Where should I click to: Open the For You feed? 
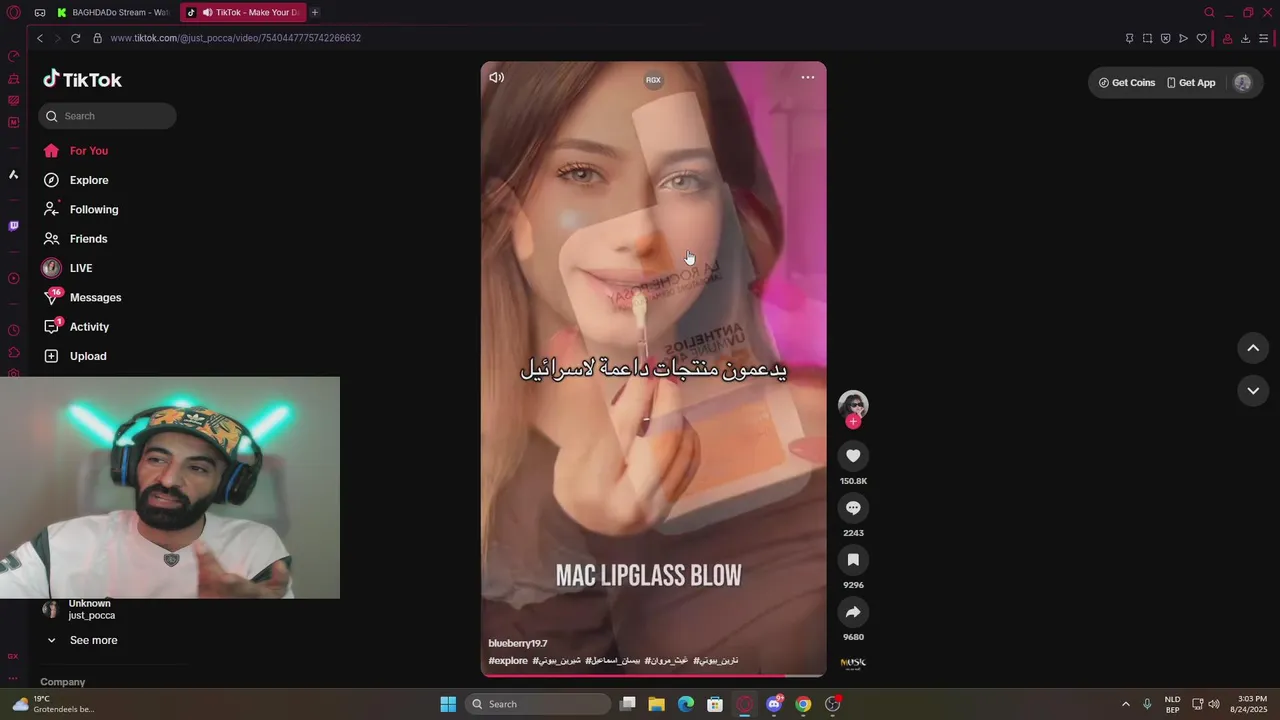pyautogui.click(x=76, y=151)
